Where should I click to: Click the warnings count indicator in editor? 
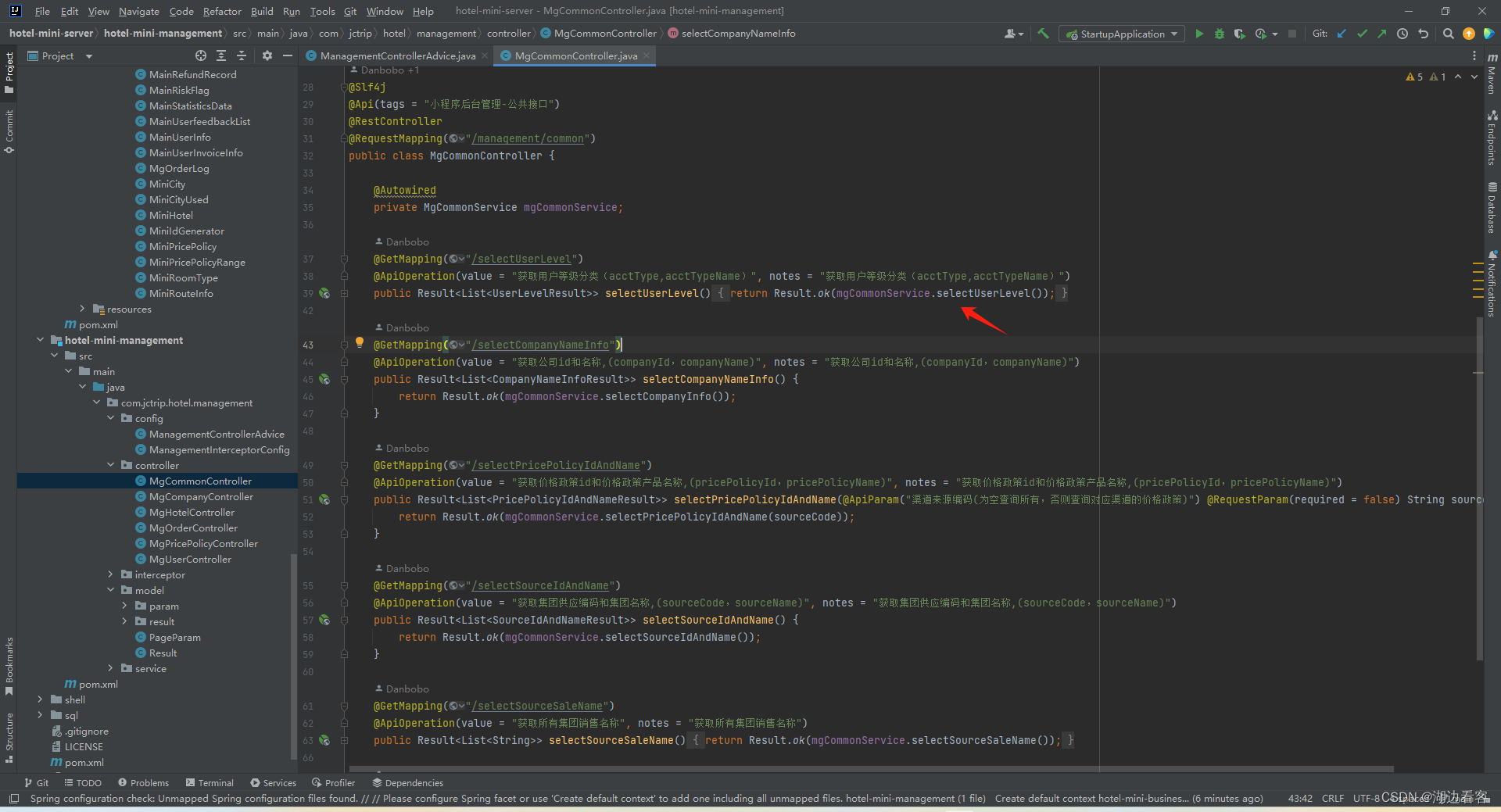pos(1426,77)
